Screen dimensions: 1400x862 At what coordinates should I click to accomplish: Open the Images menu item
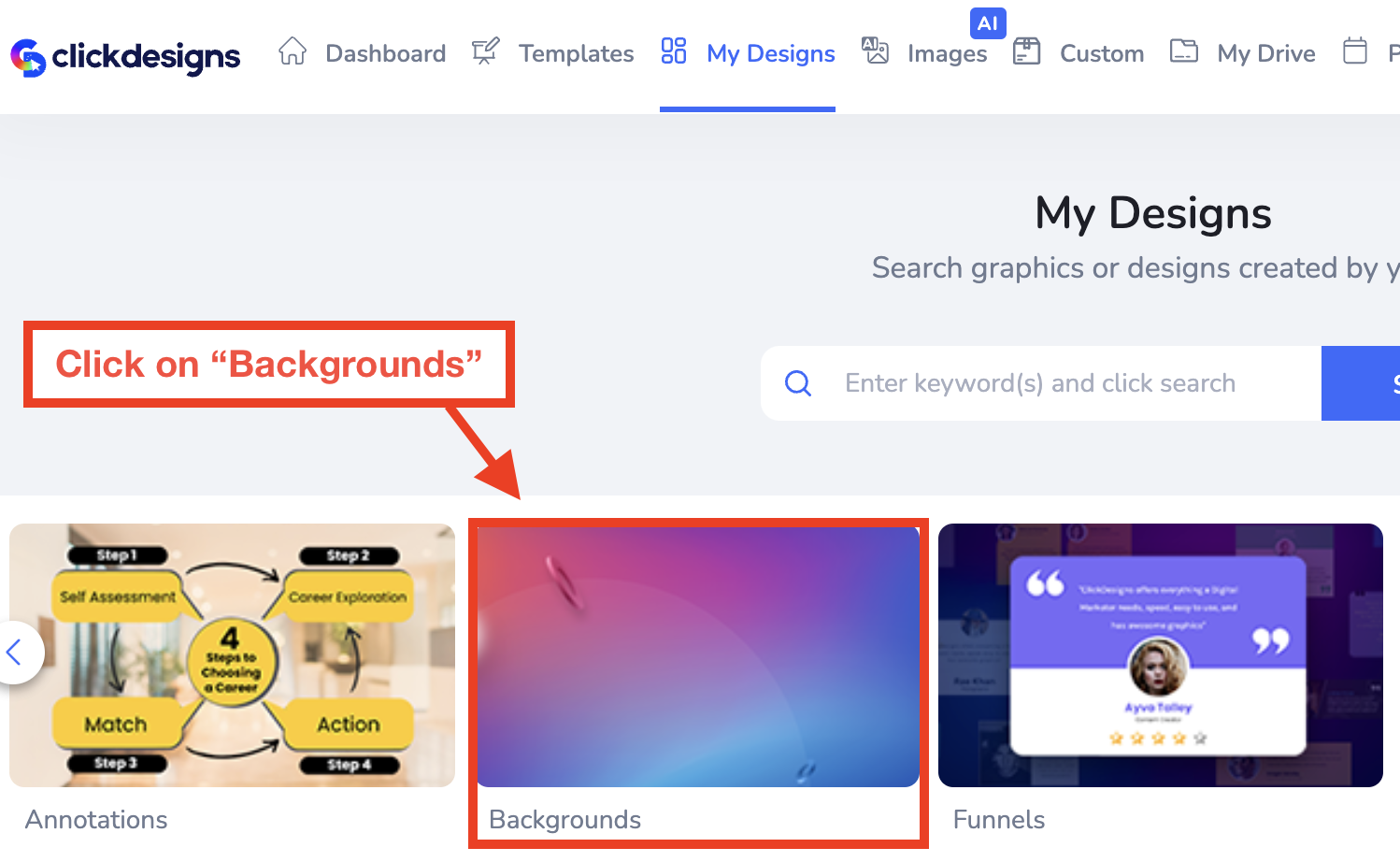tap(947, 54)
